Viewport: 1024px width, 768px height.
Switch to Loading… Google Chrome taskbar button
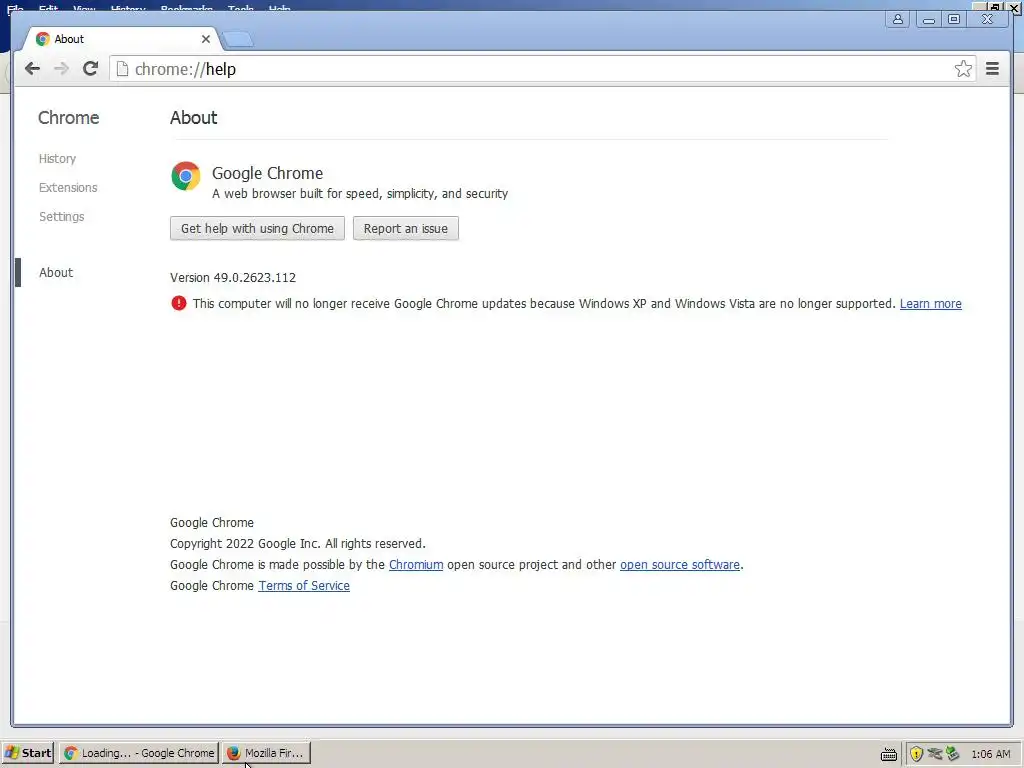pyautogui.click(x=140, y=753)
